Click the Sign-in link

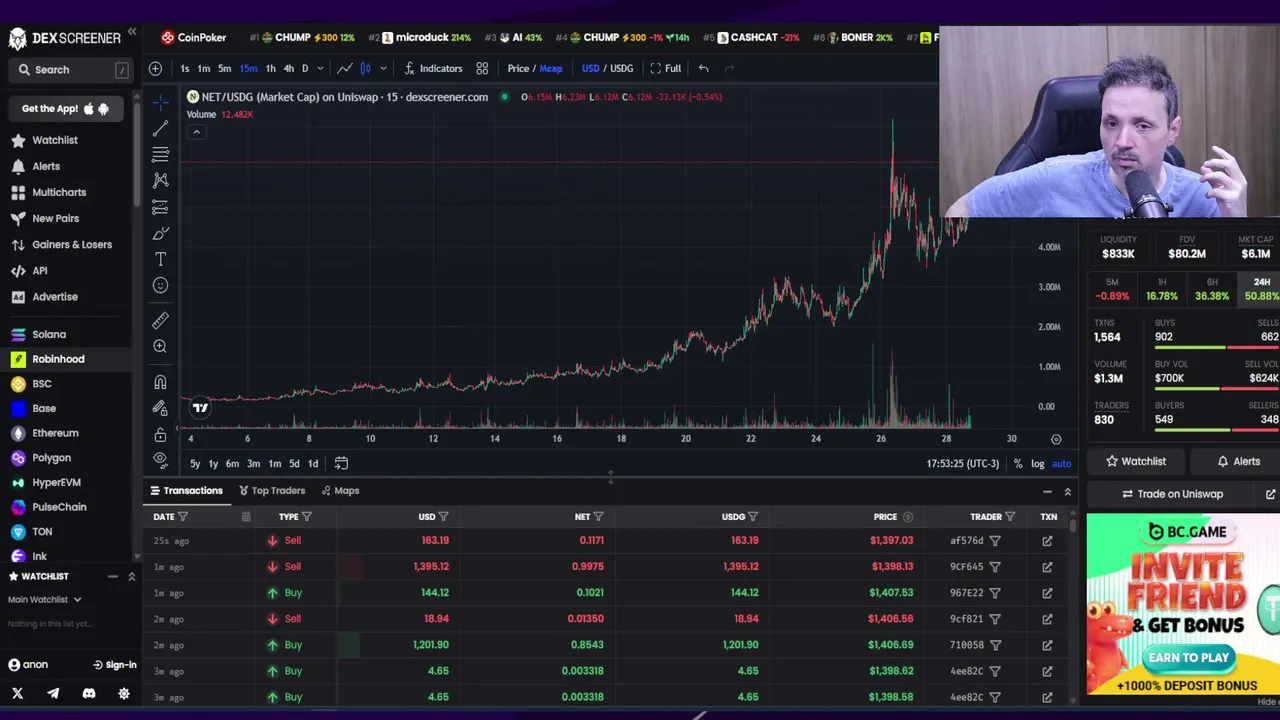115,665
